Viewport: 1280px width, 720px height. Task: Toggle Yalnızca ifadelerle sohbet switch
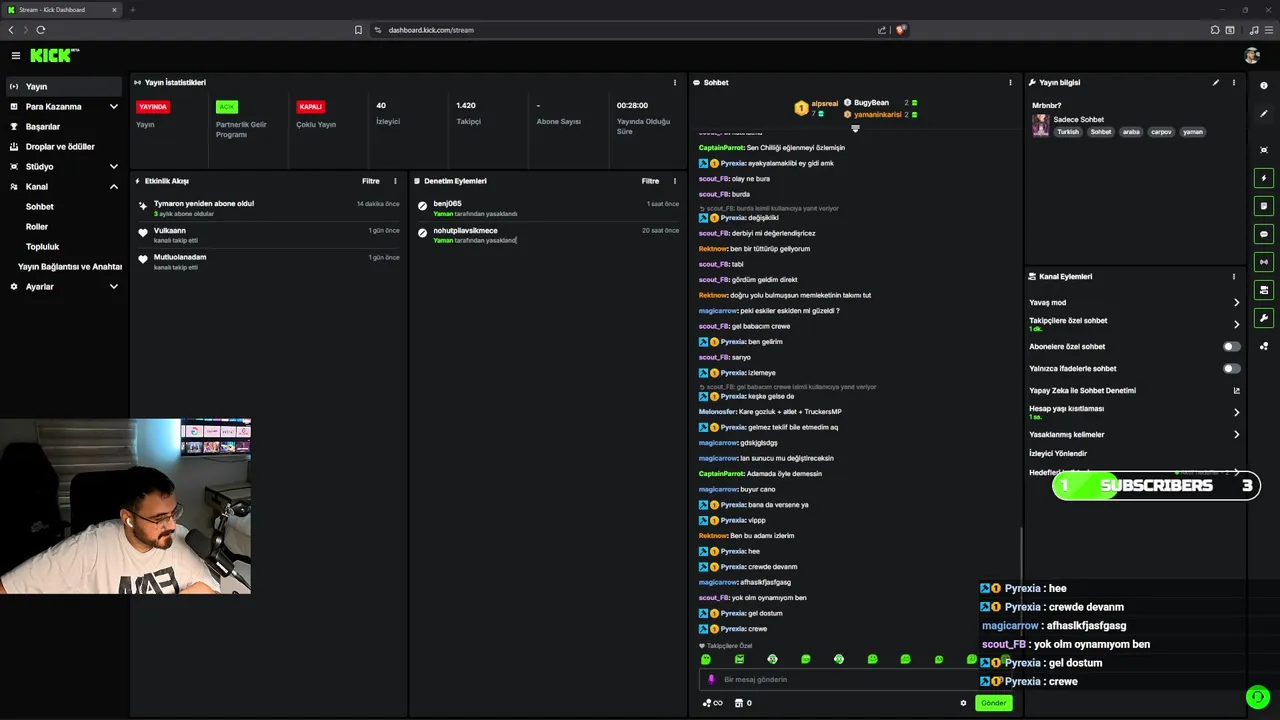1232,368
